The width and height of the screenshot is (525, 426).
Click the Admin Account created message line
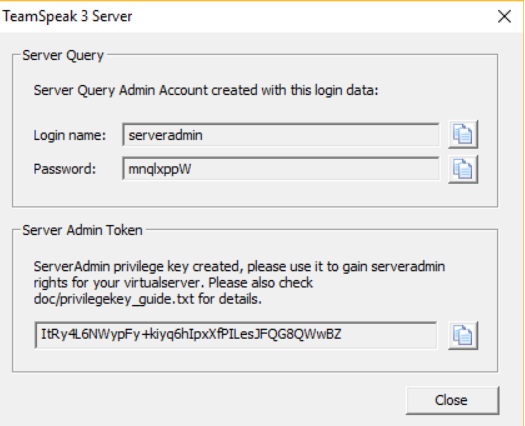pos(206,90)
